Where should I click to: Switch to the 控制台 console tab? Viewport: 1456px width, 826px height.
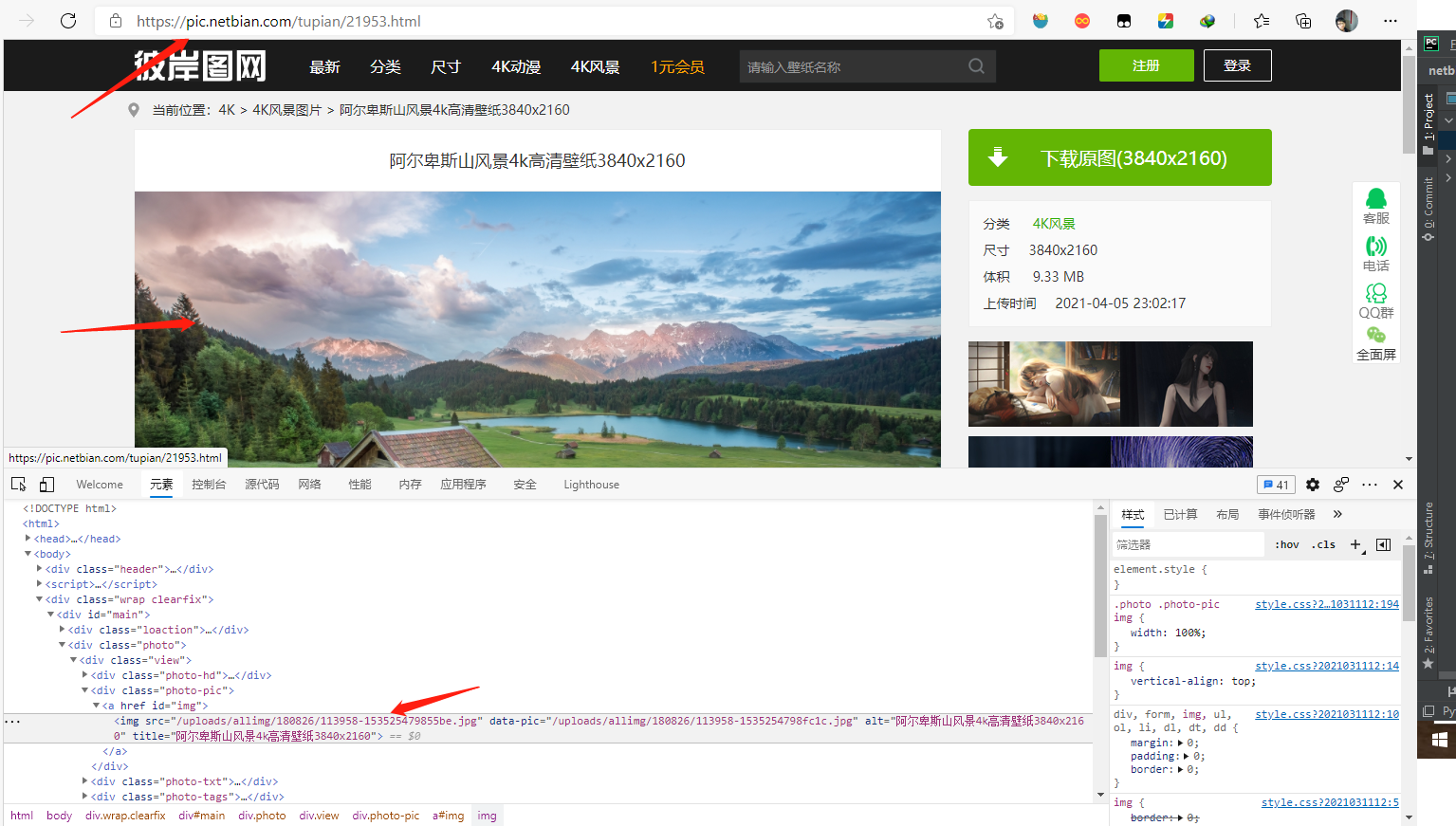coord(209,485)
